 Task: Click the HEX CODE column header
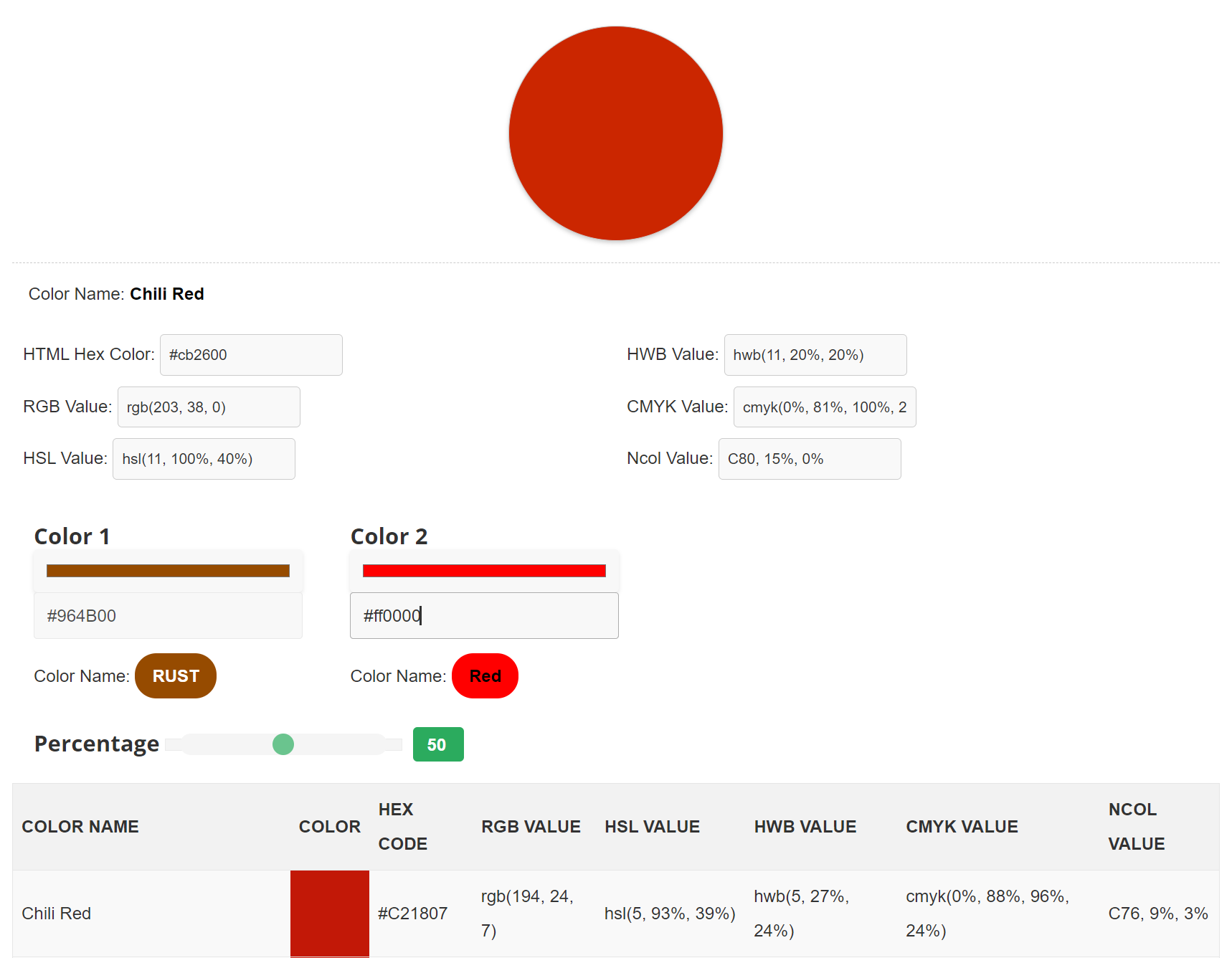click(x=403, y=827)
